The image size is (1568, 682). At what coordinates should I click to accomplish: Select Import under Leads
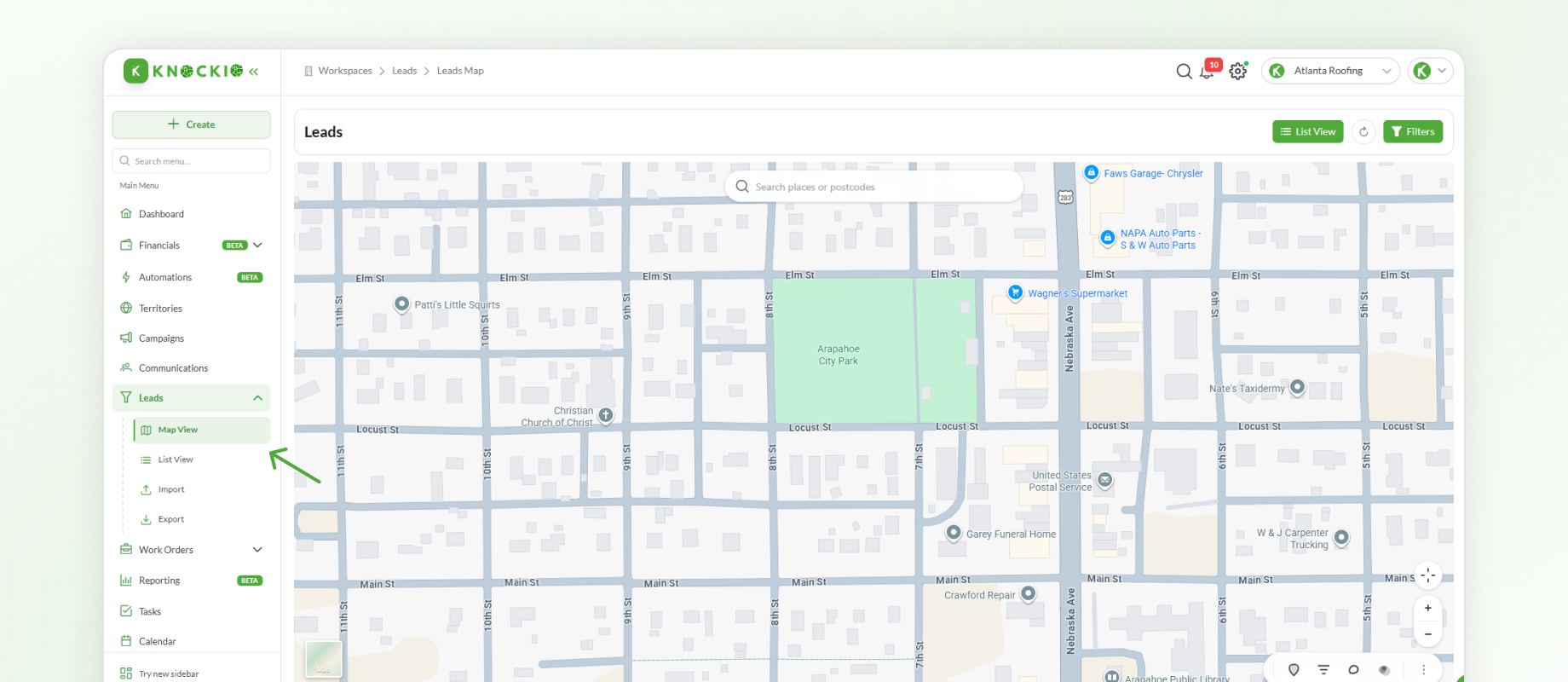pyautogui.click(x=202, y=489)
